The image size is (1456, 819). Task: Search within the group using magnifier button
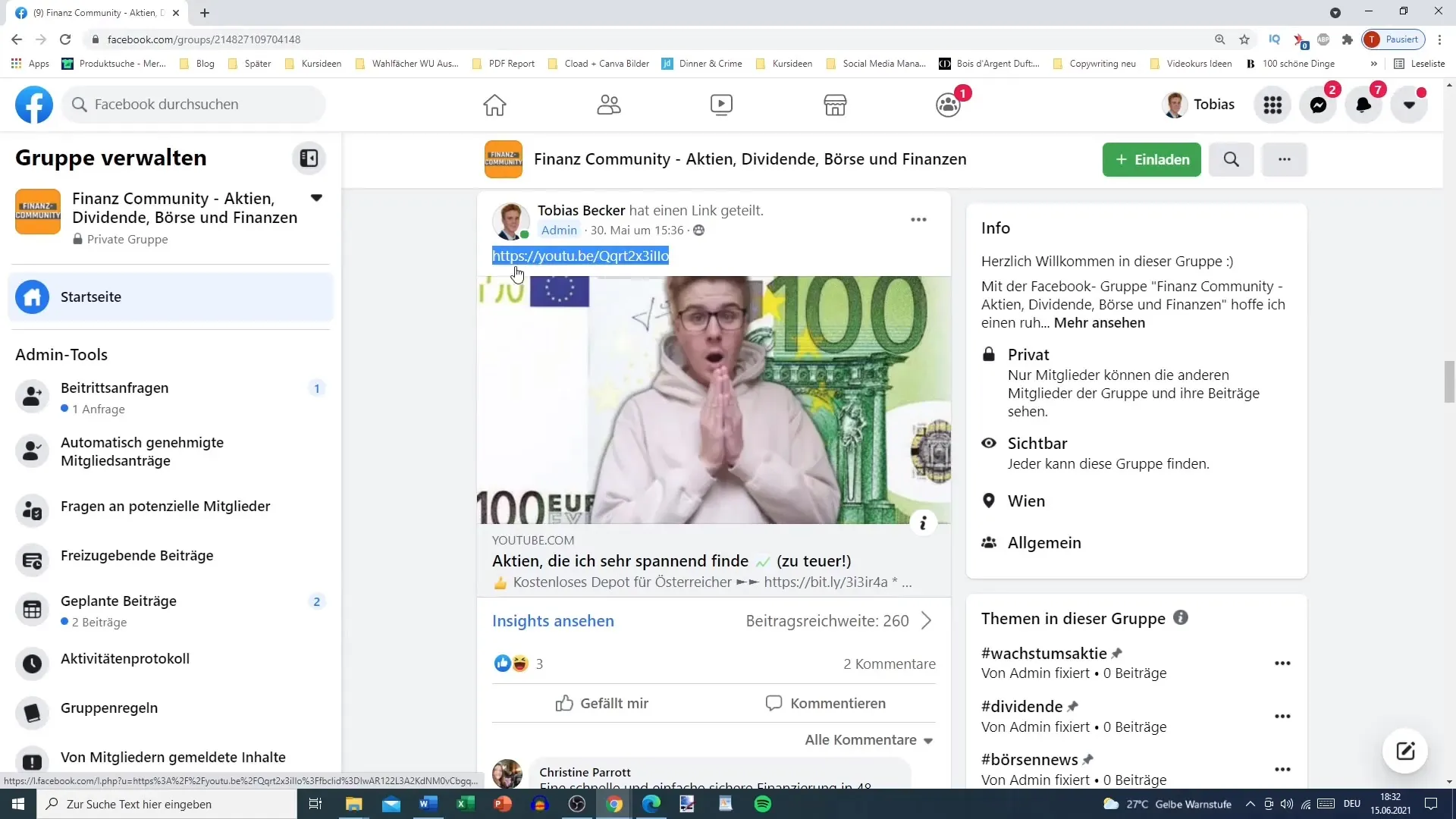(x=1231, y=159)
